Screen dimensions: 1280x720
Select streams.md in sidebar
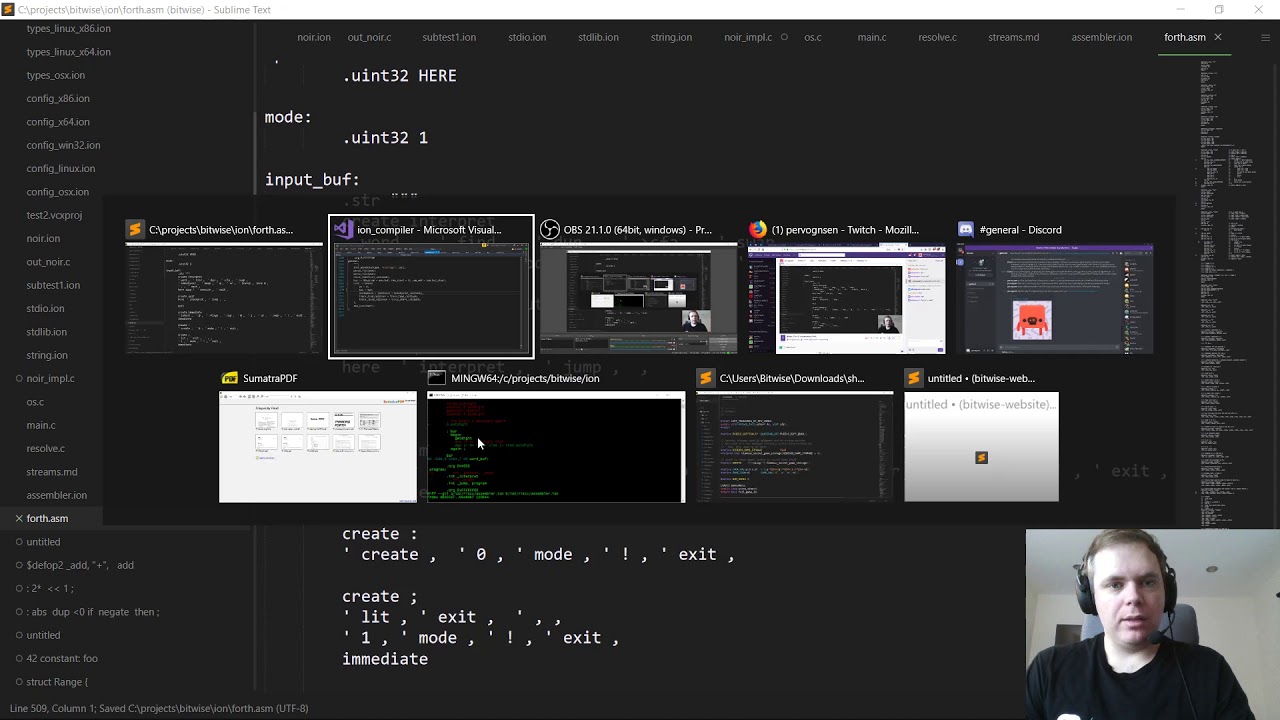point(52,472)
